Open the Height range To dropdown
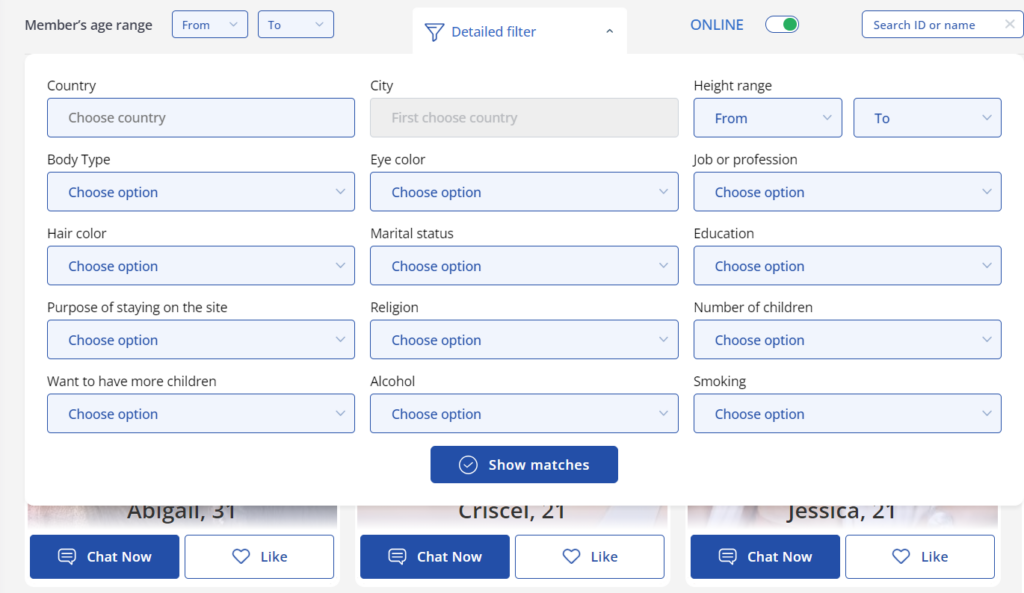The height and width of the screenshot is (593, 1024). (926, 118)
